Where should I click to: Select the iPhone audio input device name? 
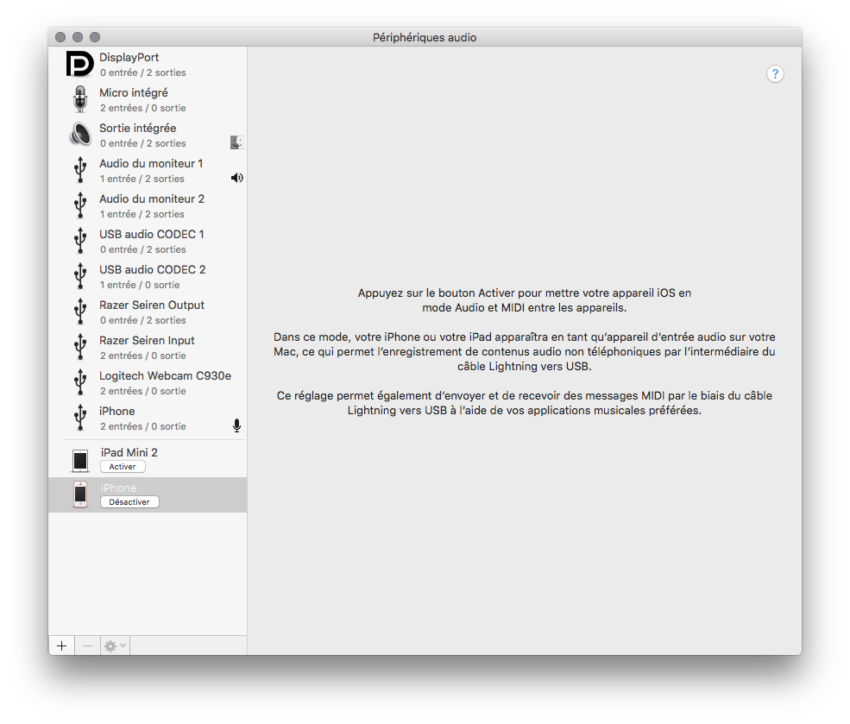(x=117, y=411)
